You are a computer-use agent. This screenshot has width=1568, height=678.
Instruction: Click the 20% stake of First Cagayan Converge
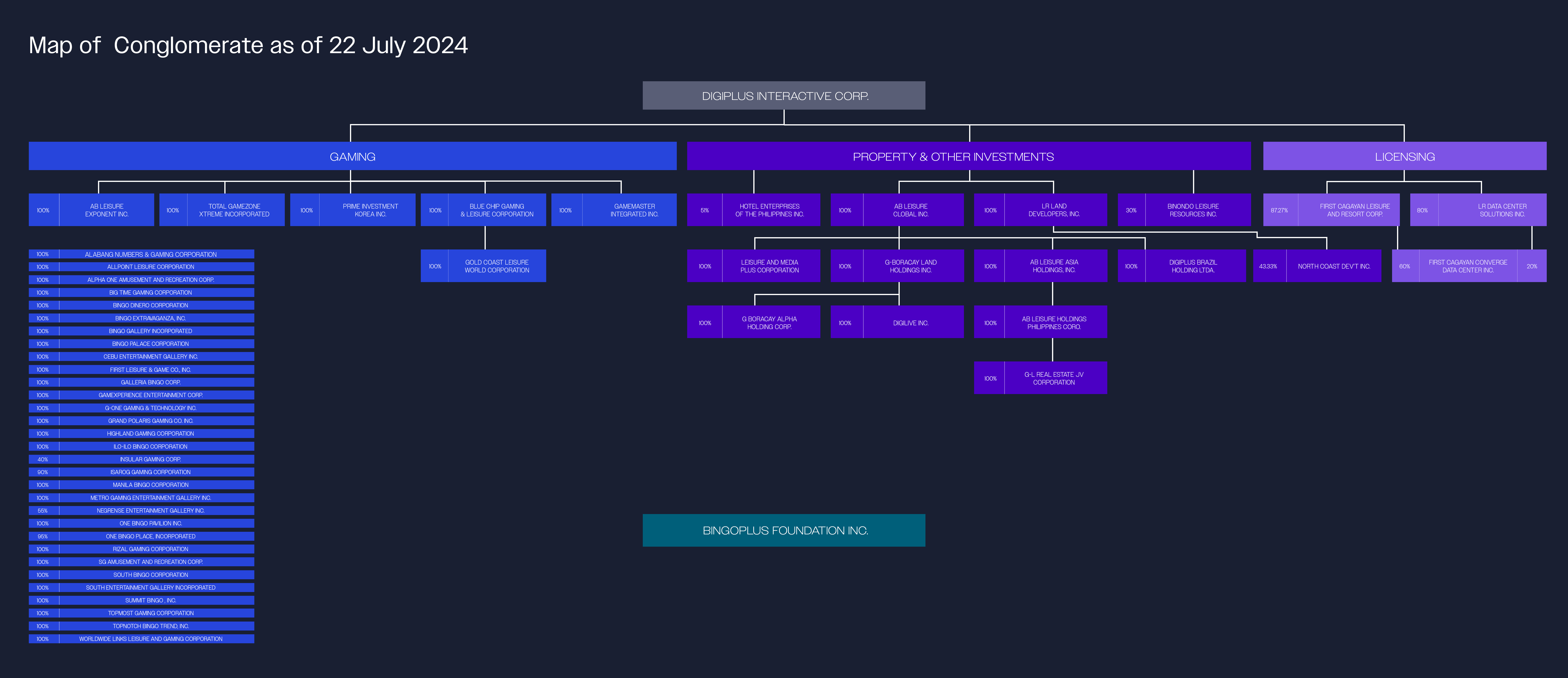point(1532,266)
